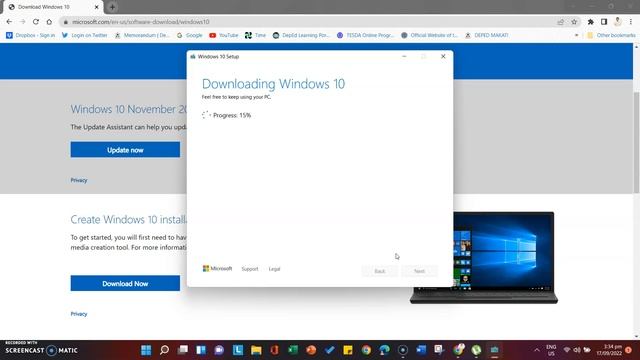Close the Windows 10 Setup dialog
Screen dimensions: 640x360
pyautogui.click(x=443, y=56)
